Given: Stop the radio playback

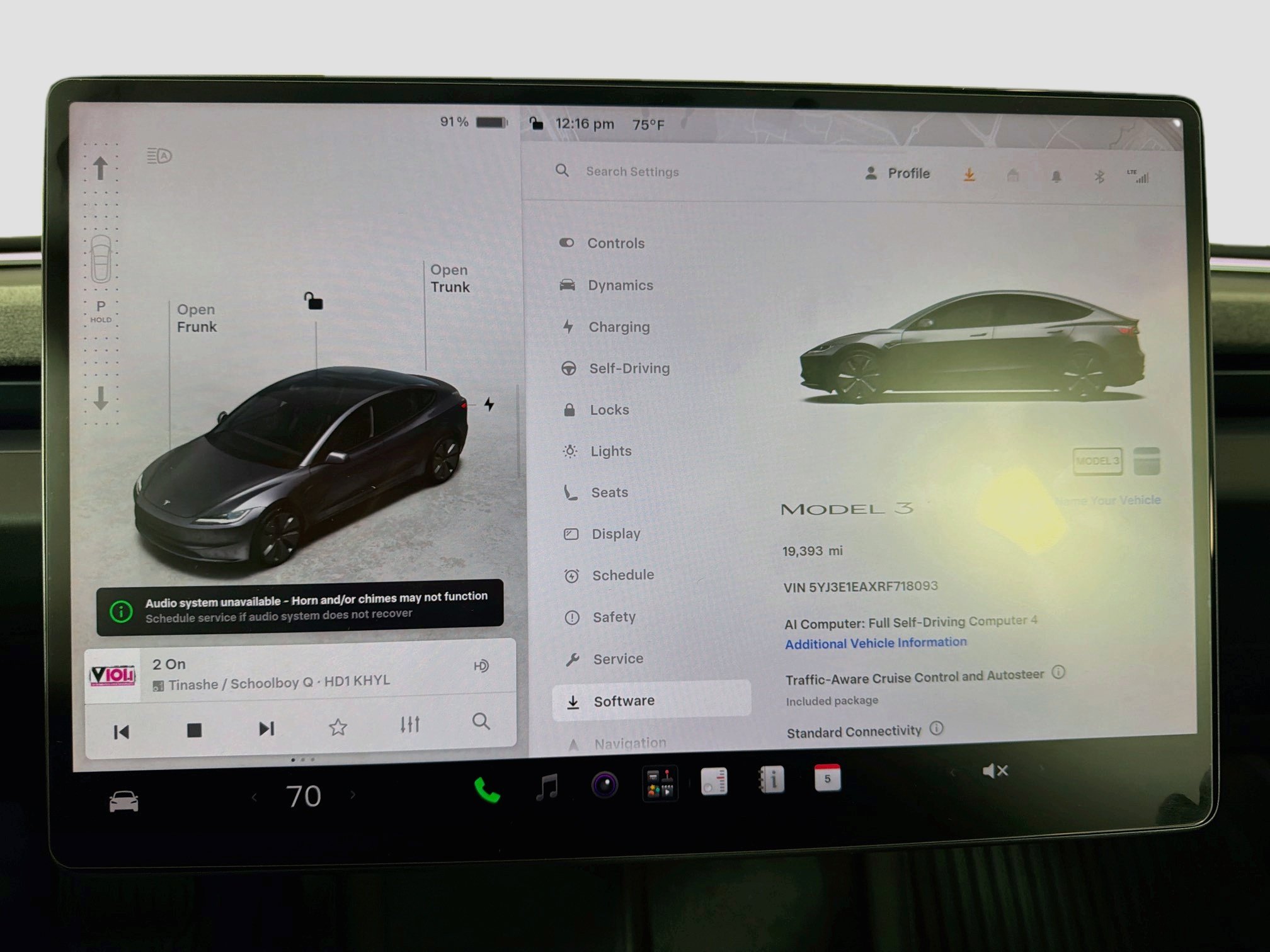Looking at the screenshot, I should [194, 730].
